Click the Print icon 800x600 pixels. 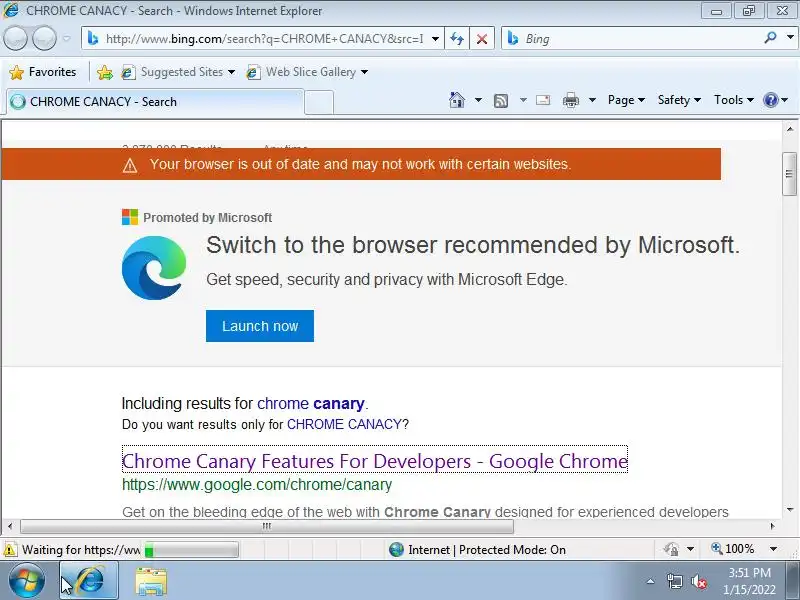coord(570,100)
